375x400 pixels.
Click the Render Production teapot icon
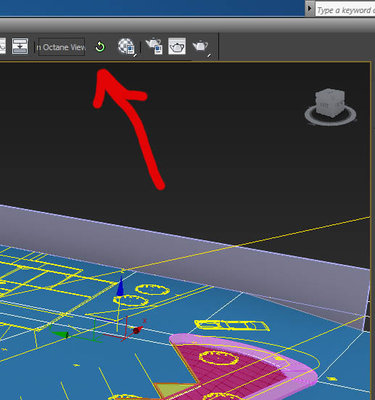tap(201, 46)
